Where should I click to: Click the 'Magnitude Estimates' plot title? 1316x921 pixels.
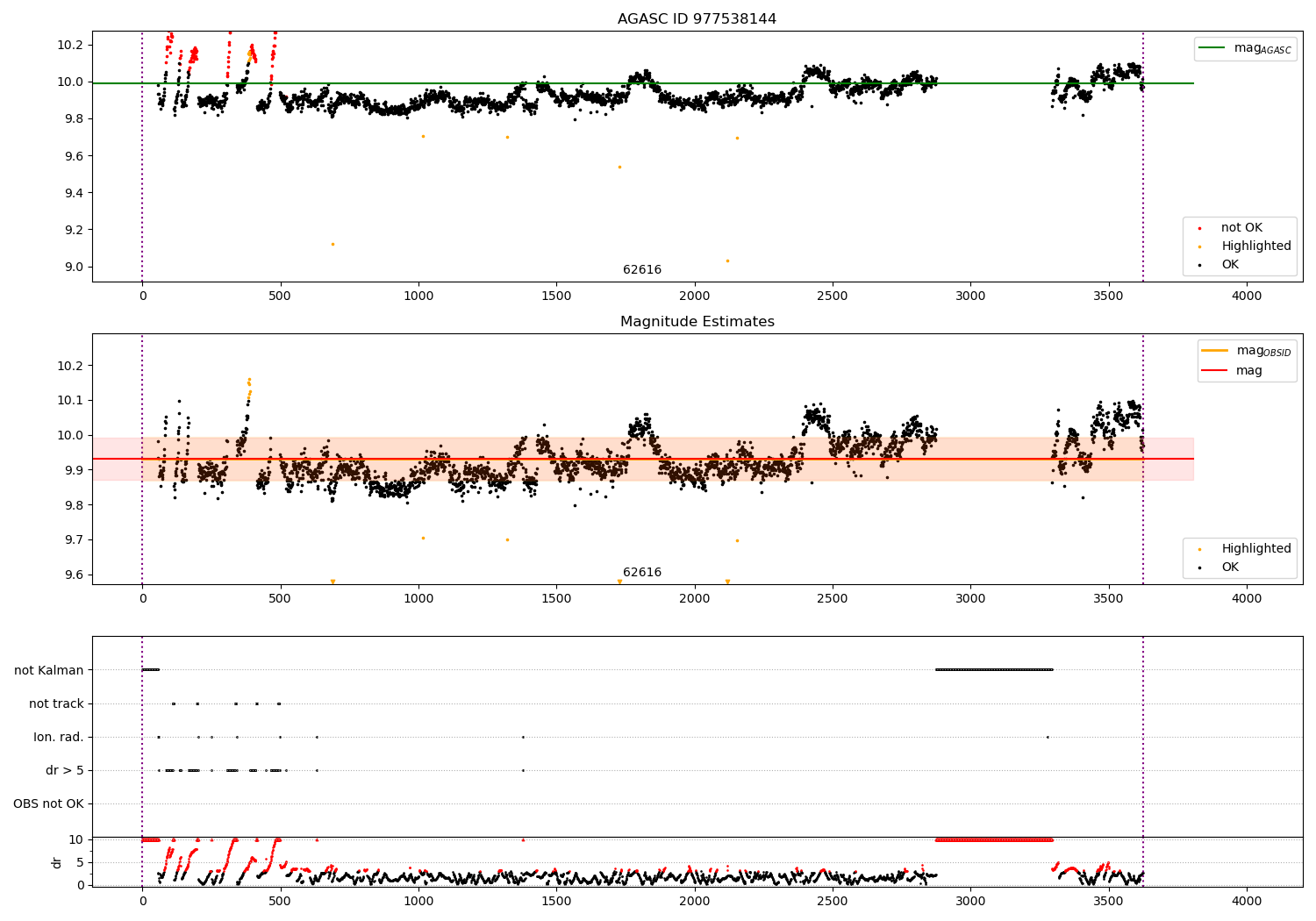point(697,321)
